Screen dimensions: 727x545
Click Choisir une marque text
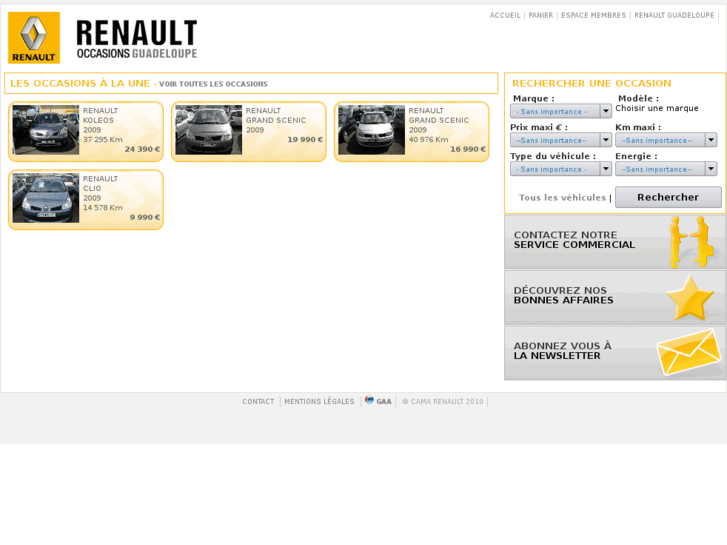[x=657, y=108]
